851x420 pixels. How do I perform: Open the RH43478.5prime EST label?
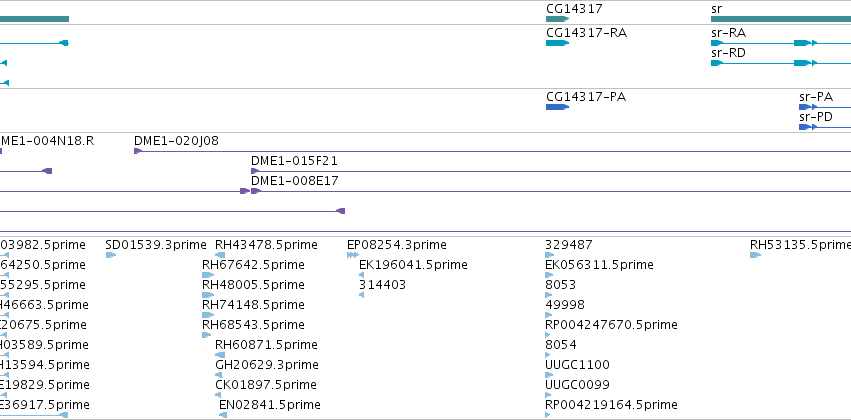266,245
